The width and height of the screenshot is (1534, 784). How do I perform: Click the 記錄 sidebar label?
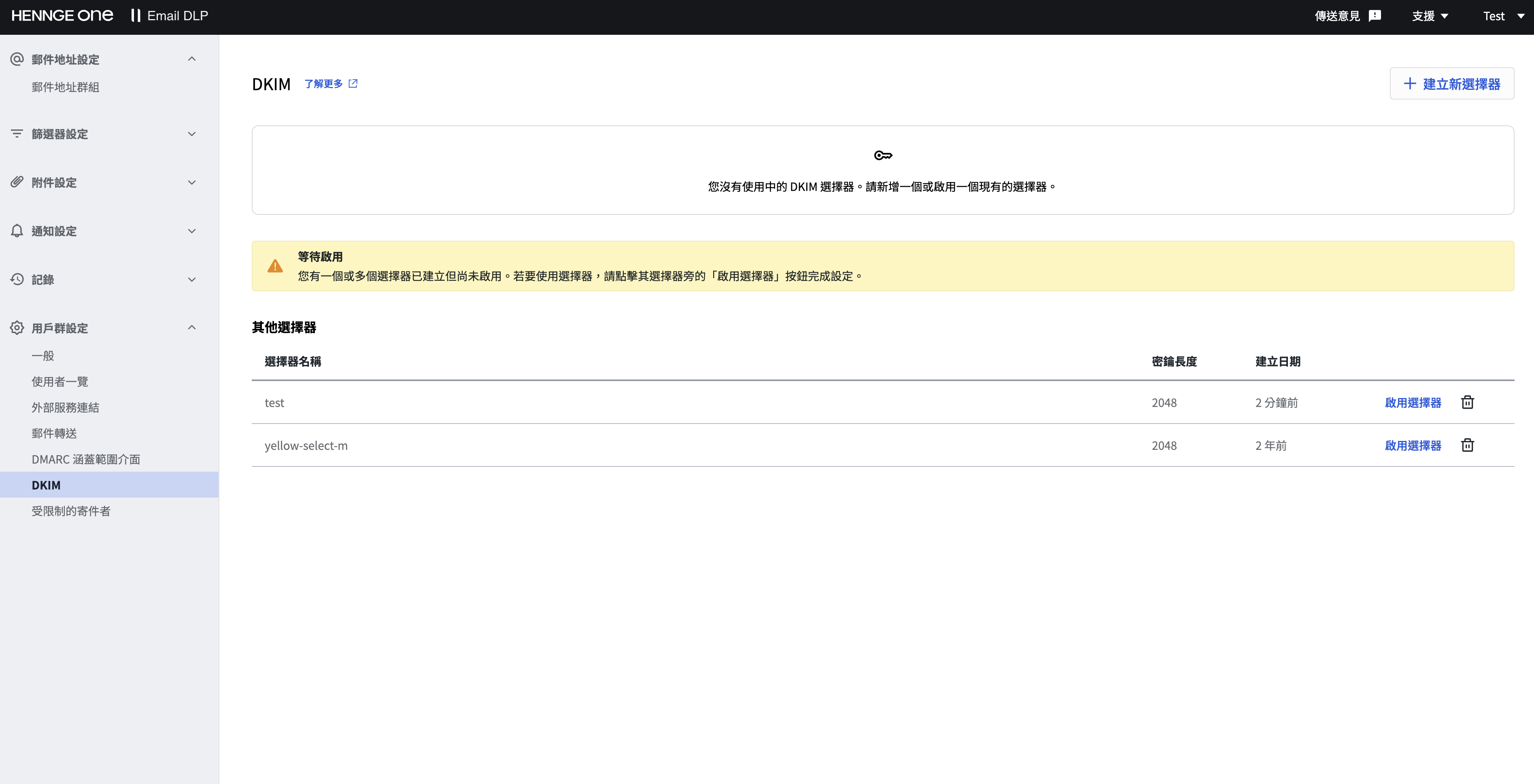click(x=43, y=280)
